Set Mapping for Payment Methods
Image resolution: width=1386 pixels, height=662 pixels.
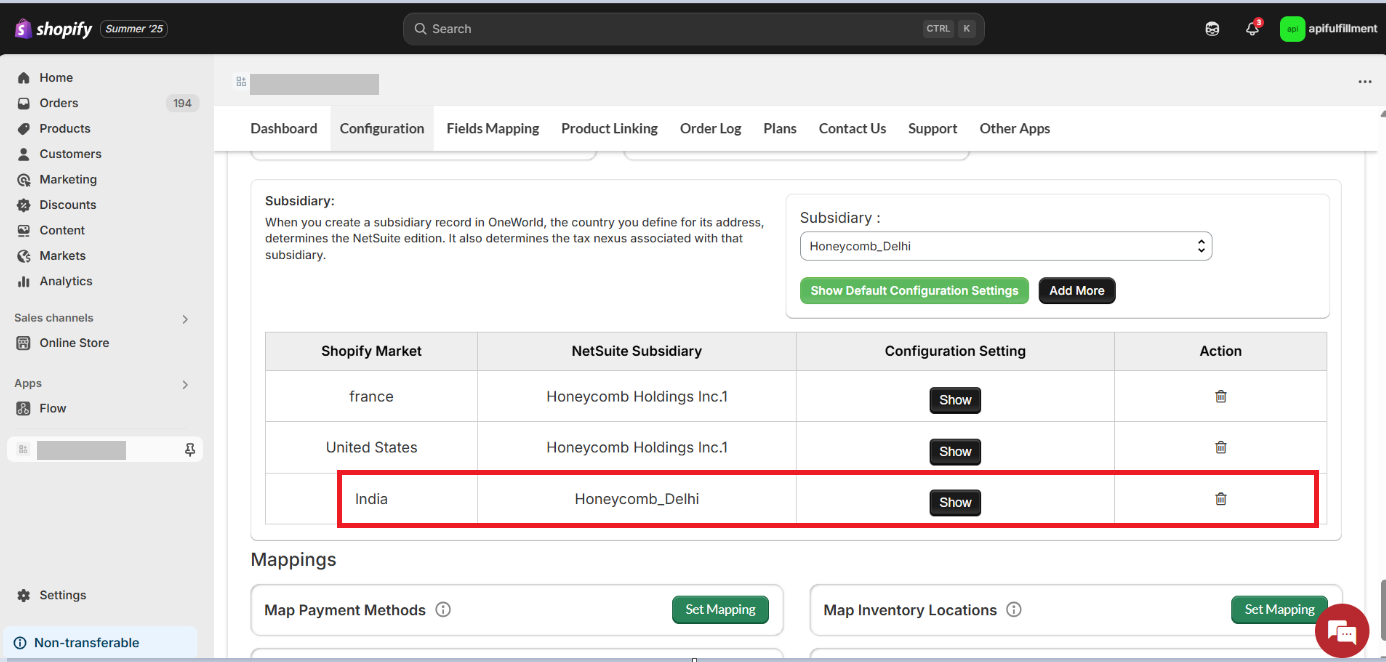coord(720,609)
